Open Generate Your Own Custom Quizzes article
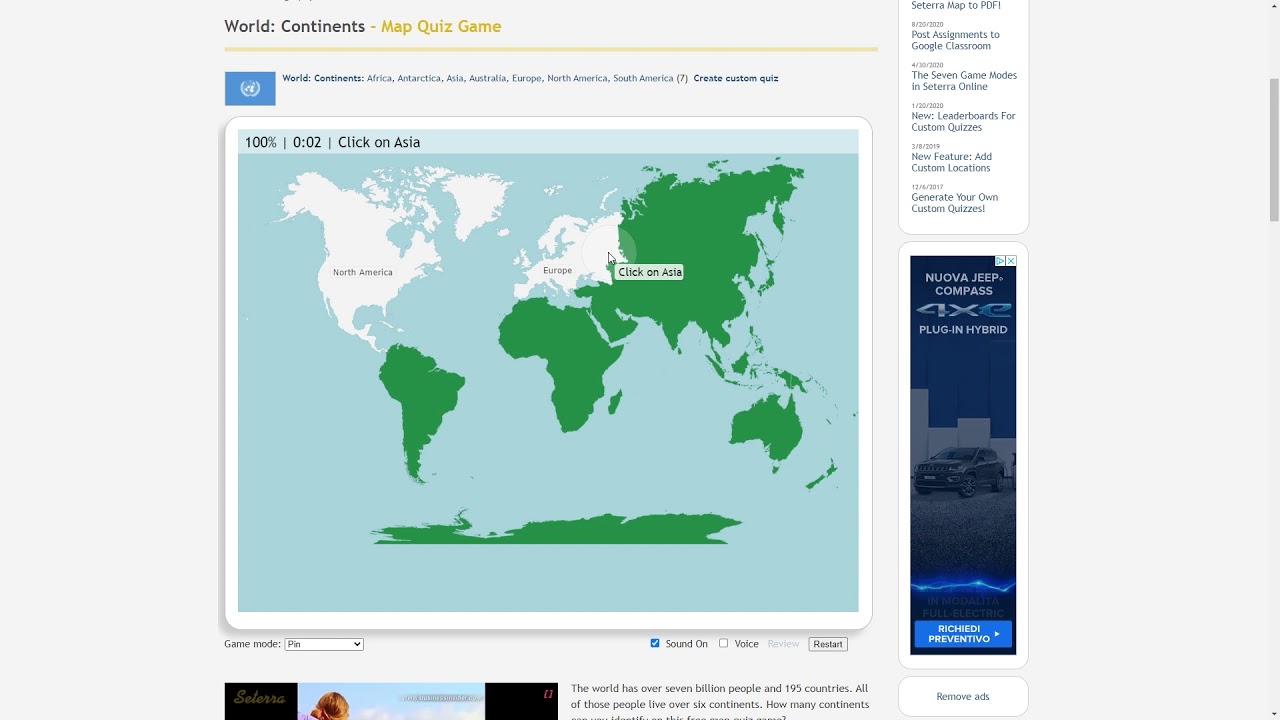This screenshot has height=720, width=1280. click(954, 203)
